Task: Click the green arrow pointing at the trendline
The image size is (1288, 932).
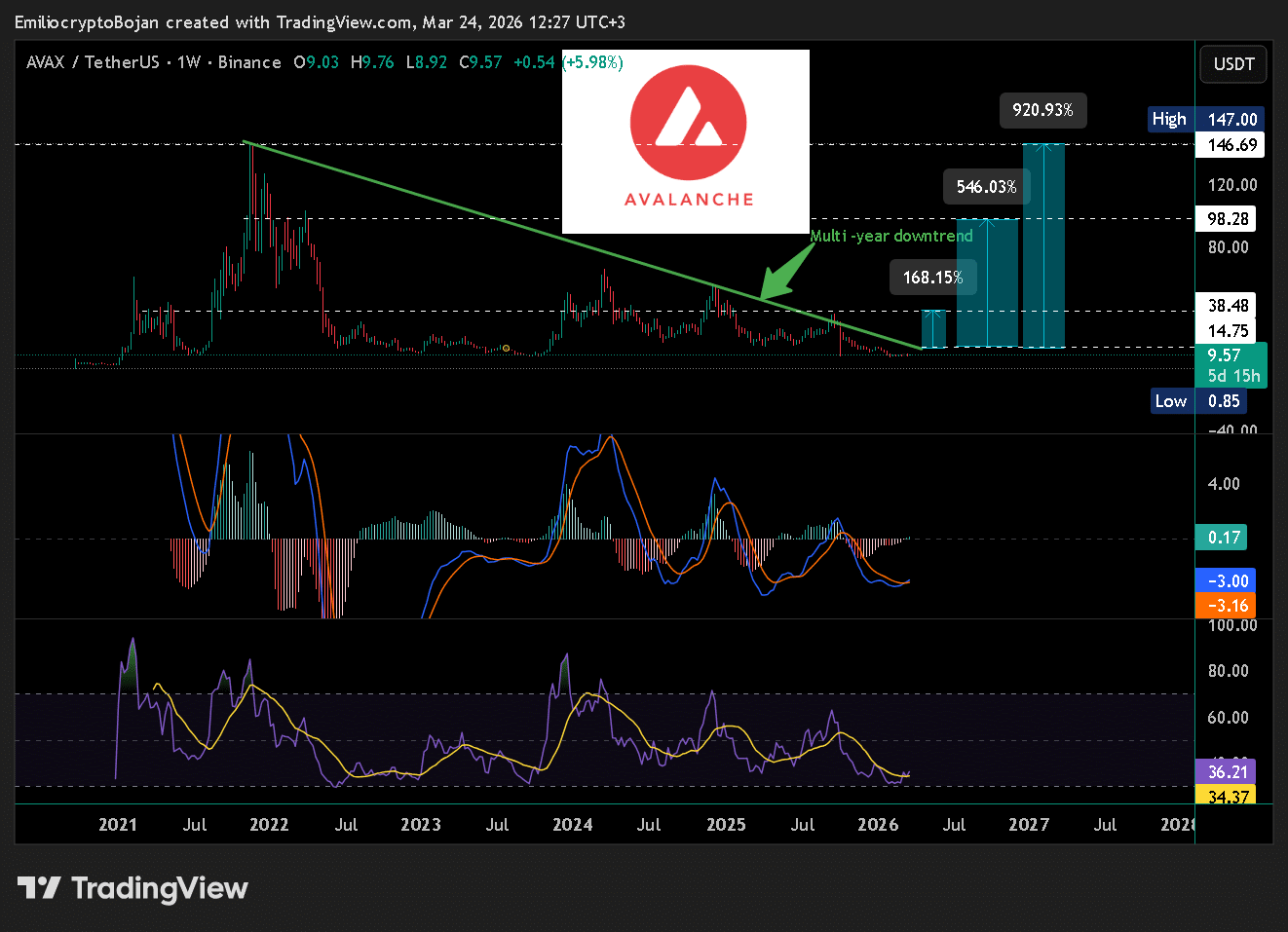Action: [x=784, y=275]
